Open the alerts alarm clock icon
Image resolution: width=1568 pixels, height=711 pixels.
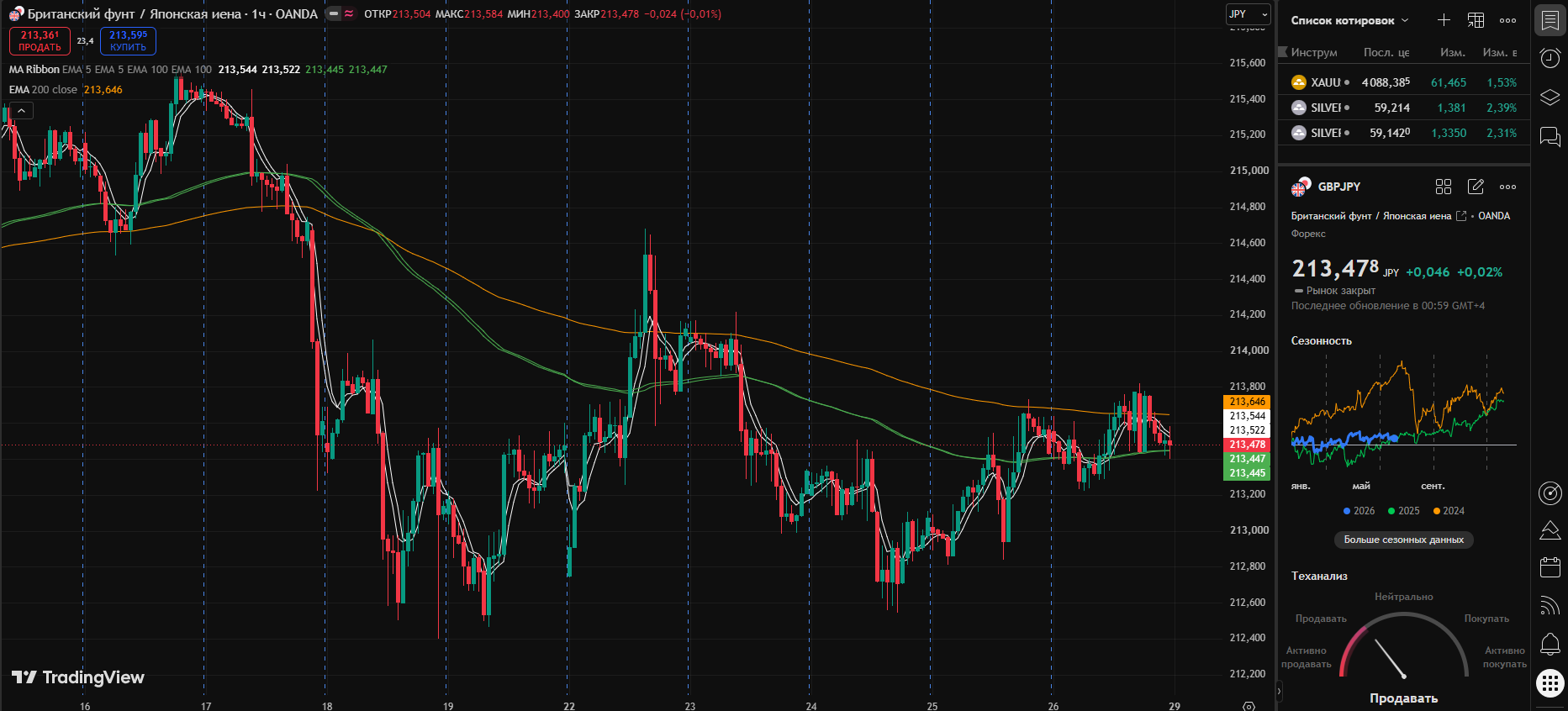[1550, 58]
